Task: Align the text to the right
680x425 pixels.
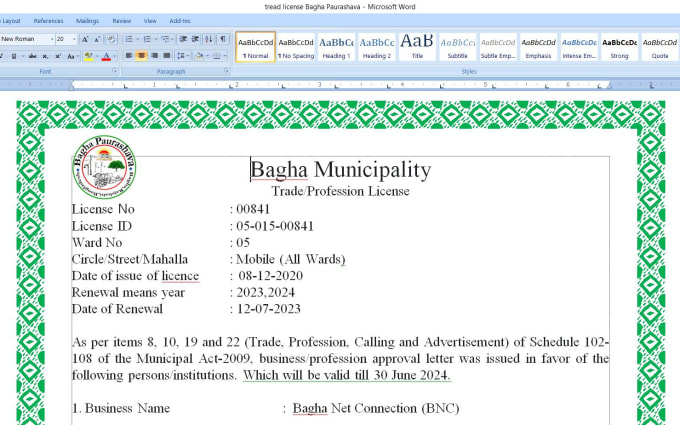Action: point(154,56)
